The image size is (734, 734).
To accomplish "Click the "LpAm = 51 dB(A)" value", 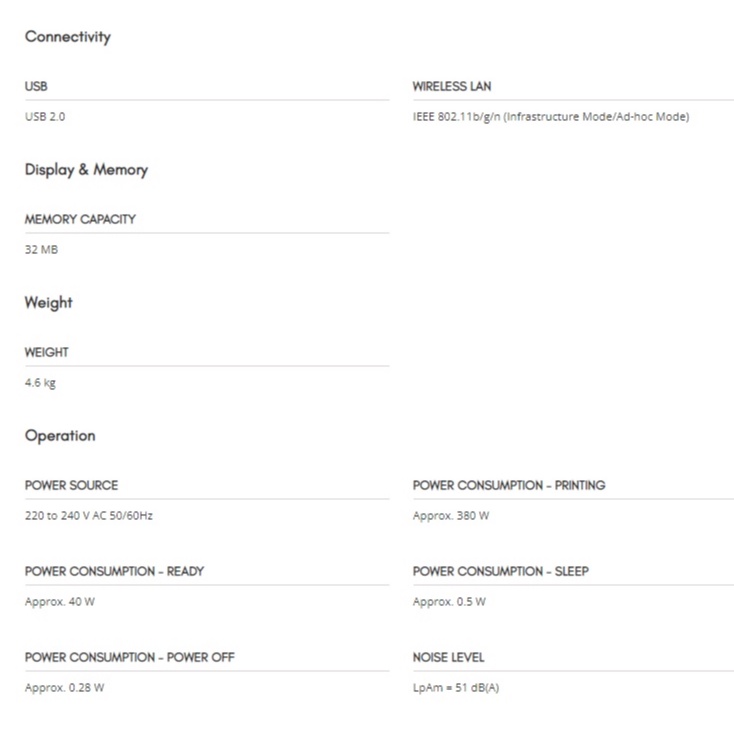I will [x=455, y=688].
